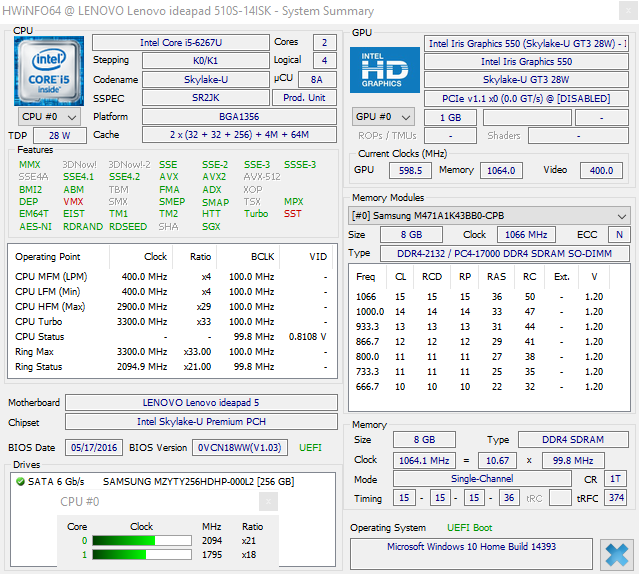
Task: Click the Prod. Unit field
Action: 304,98
